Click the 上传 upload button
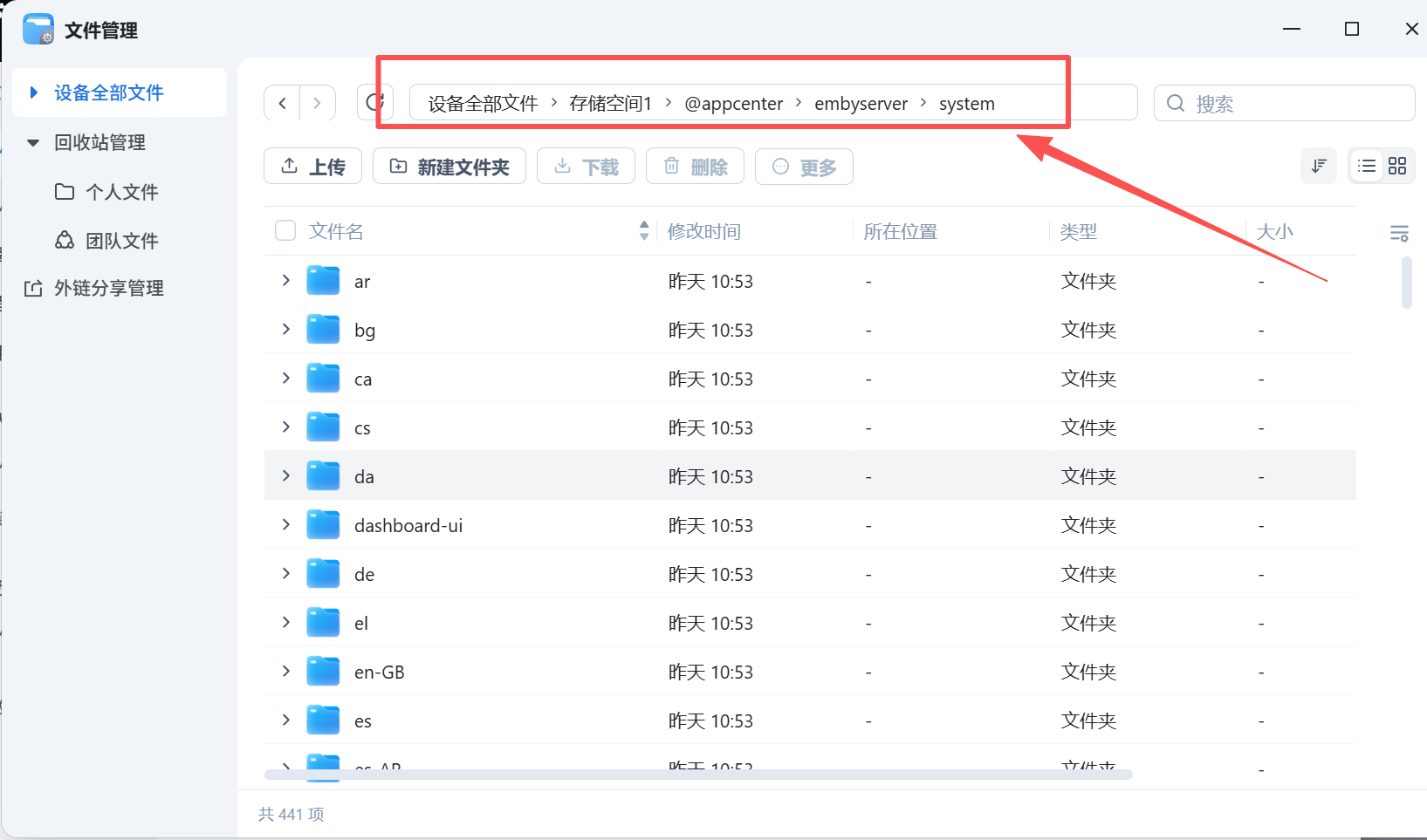The width and height of the screenshot is (1427, 840). [313, 166]
